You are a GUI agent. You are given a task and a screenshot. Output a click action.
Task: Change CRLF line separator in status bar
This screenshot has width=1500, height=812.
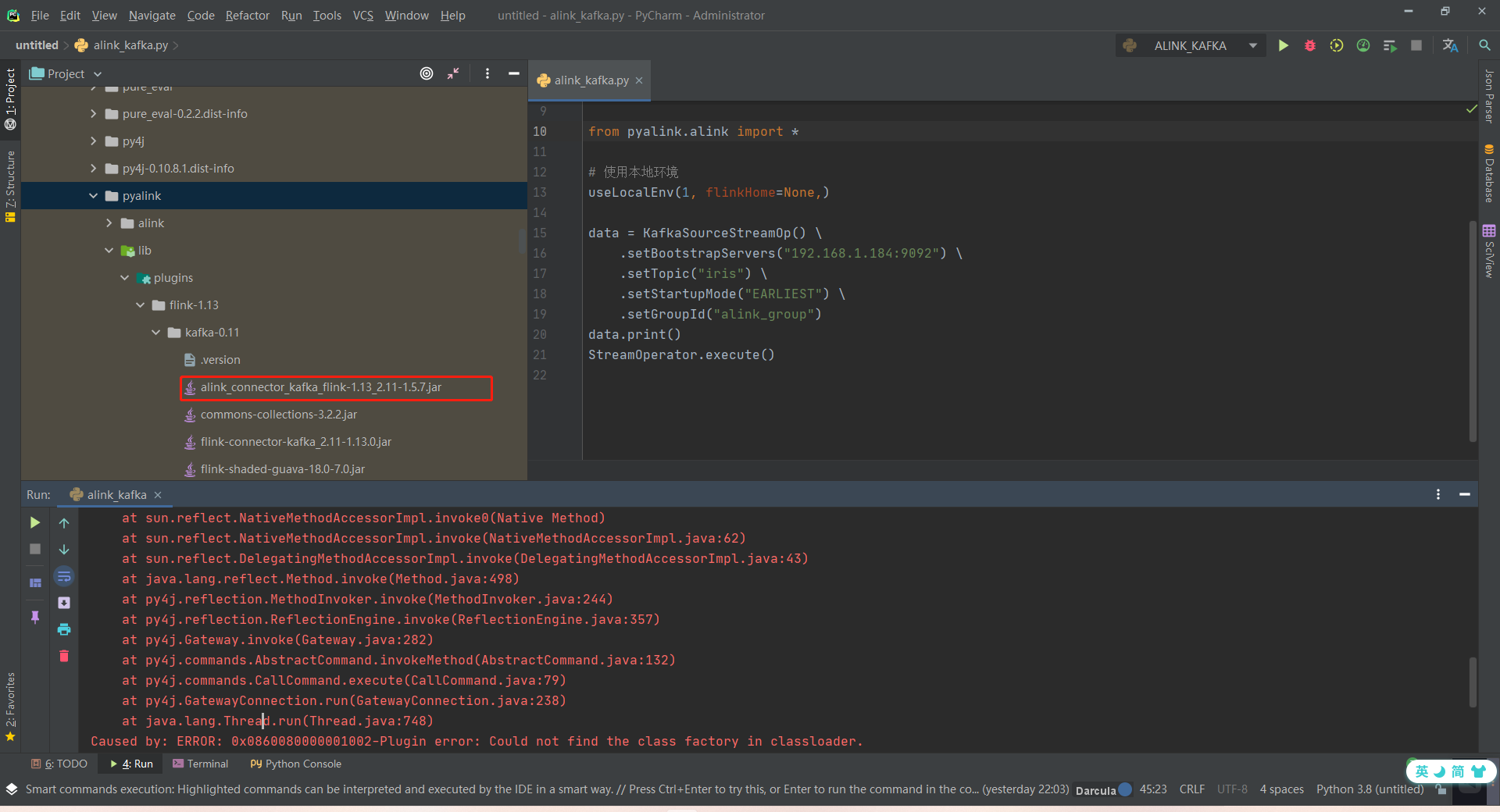pos(1191,789)
